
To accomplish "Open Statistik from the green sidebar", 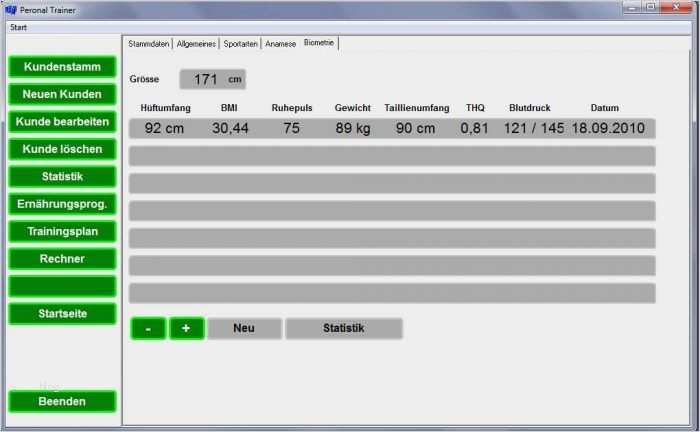I will click(x=62, y=177).
